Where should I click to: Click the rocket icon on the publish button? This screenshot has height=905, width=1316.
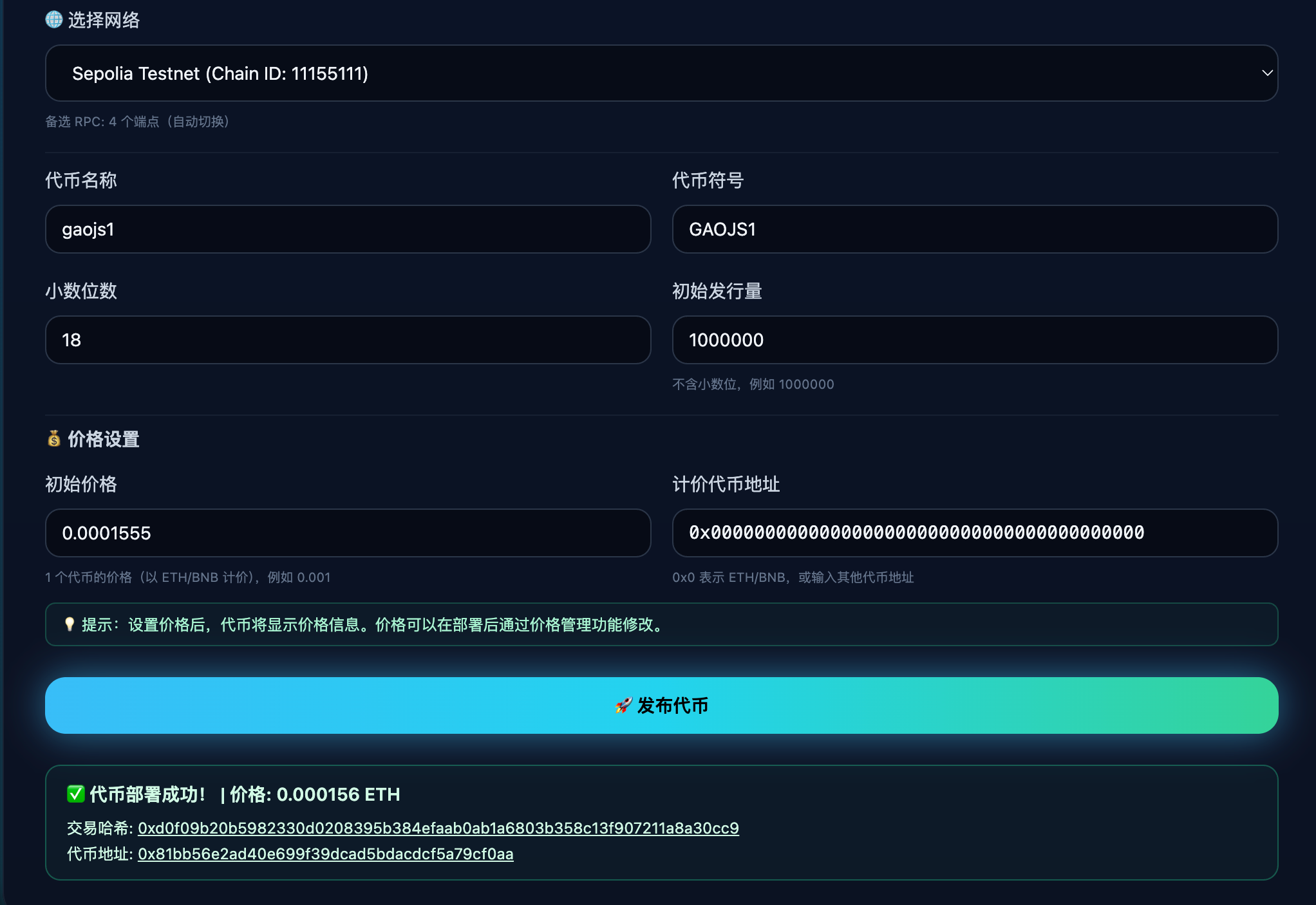point(623,705)
